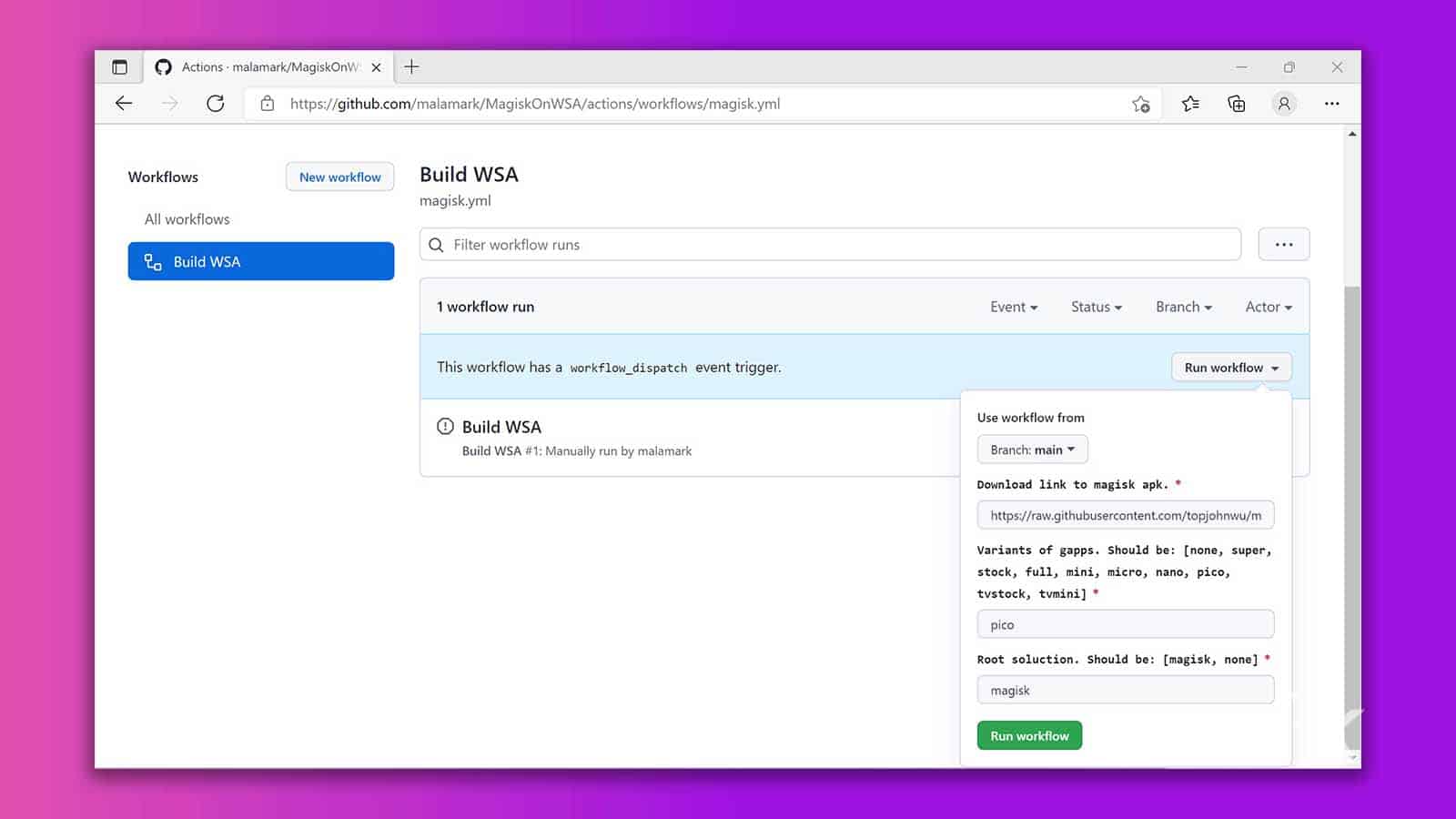The height and width of the screenshot is (819, 1456).
Task: Select All workflows in sidebar
Action: point(187,219)
